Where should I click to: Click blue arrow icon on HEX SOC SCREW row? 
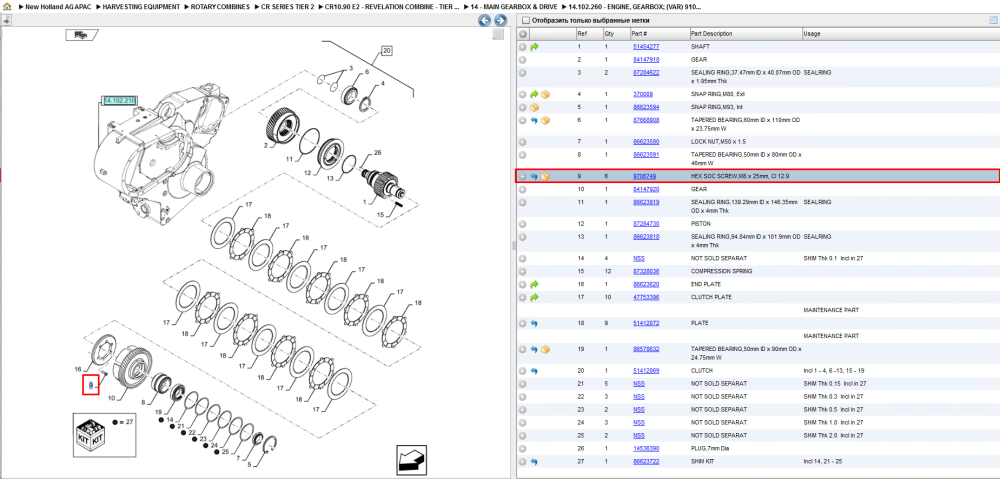pyautogui.click(x=534, y=176)
